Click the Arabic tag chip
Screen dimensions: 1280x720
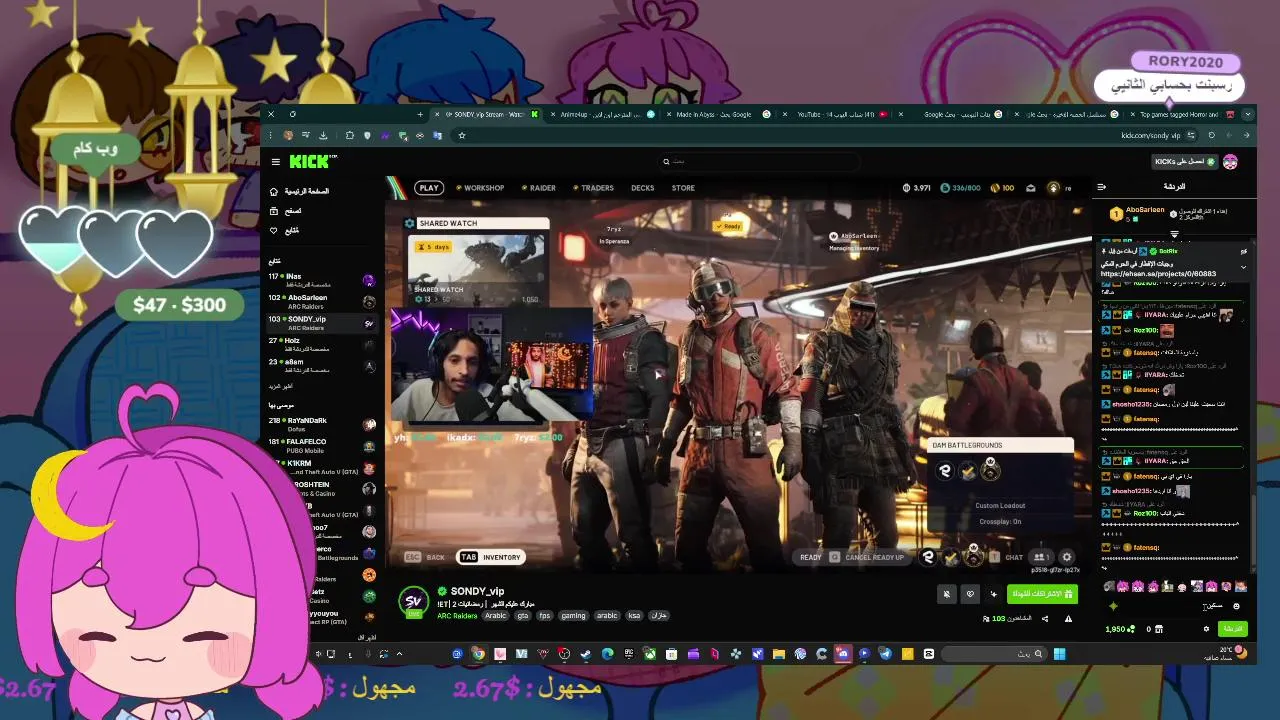[496, 616]
